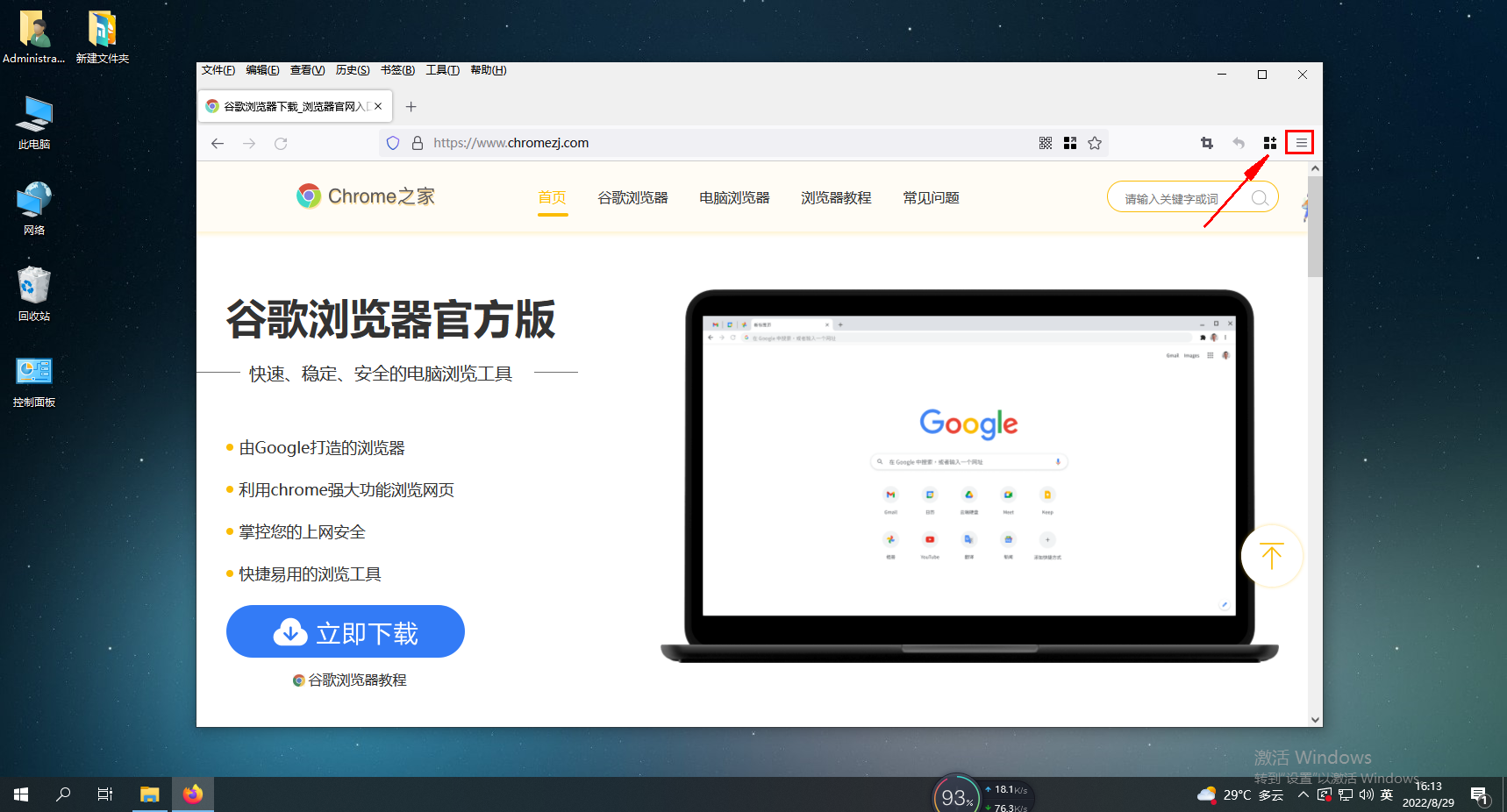This screenshot has width=1507, height=812.
Task: Click the heading 谷歌浏览器官方版
Action: click(x=390, y=319)
